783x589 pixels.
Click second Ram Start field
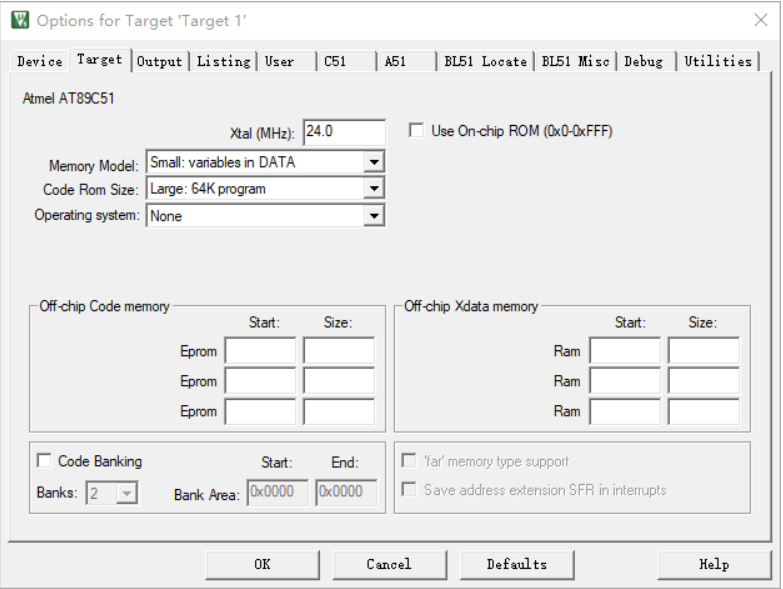[x=625, y=381]
